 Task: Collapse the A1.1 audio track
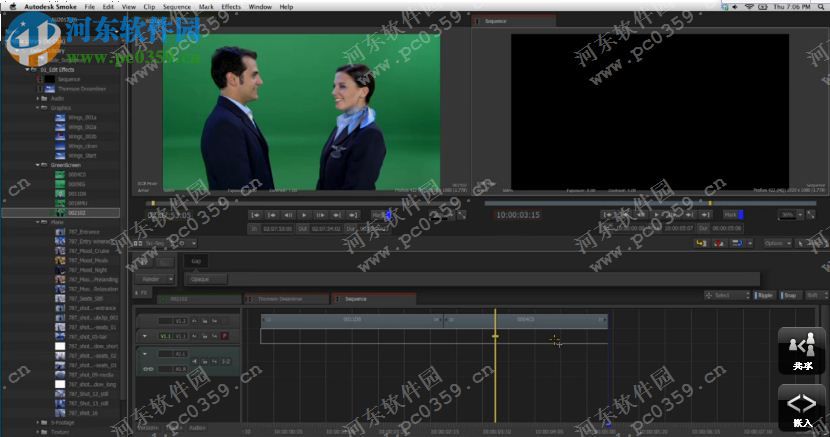145,353
